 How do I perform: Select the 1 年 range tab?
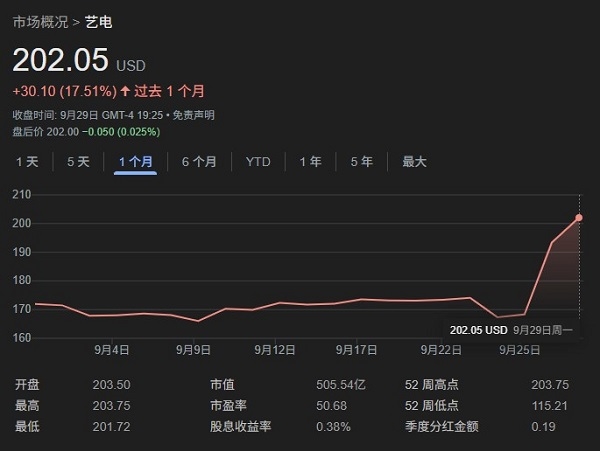tap(310, 161)
